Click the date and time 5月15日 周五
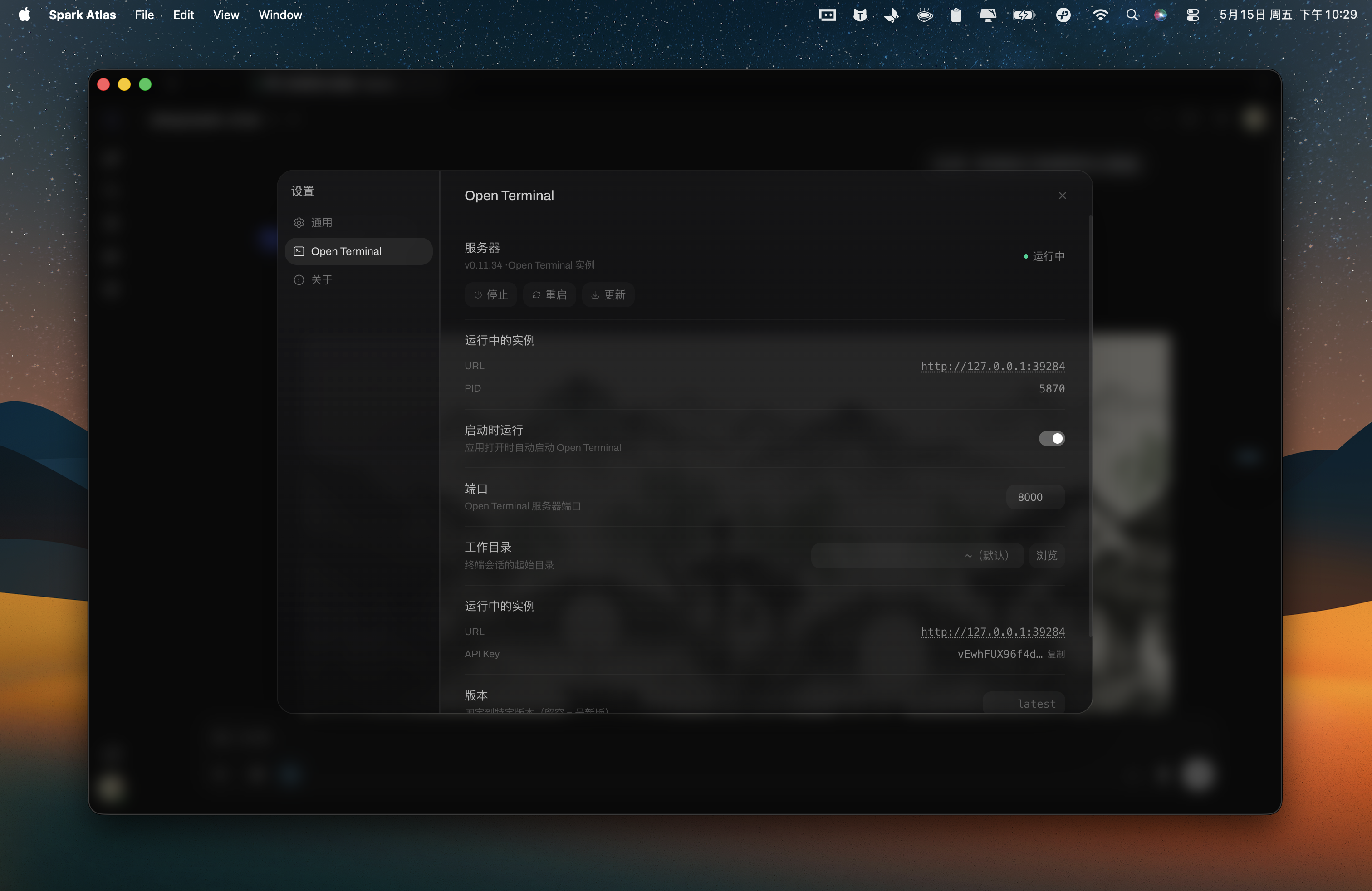This screenshot has width=1372, height=891. 1288,15
